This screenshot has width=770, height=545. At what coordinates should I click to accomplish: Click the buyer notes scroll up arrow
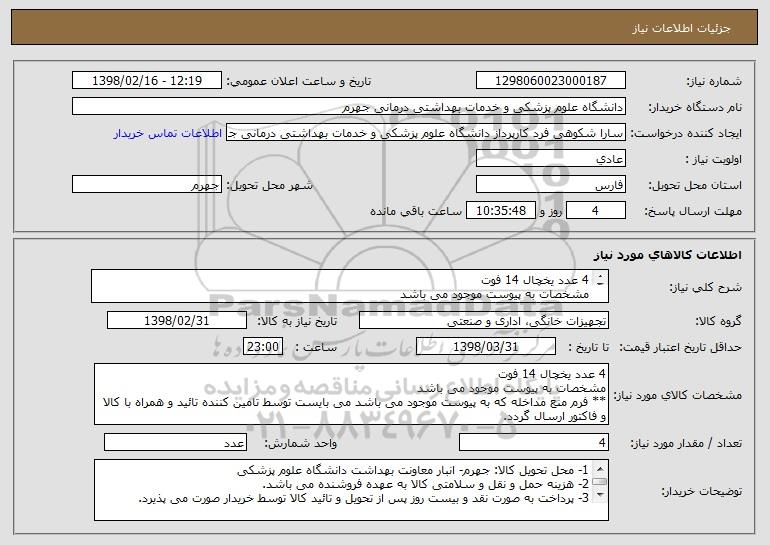coord(600,468)
